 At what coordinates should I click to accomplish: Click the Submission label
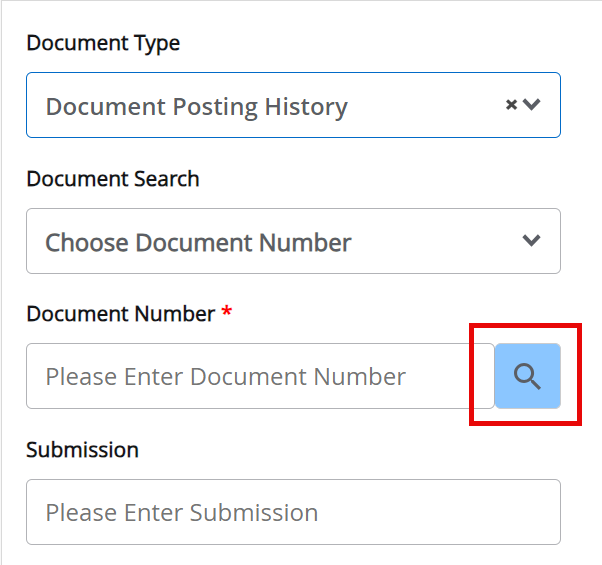click(82, 450)
